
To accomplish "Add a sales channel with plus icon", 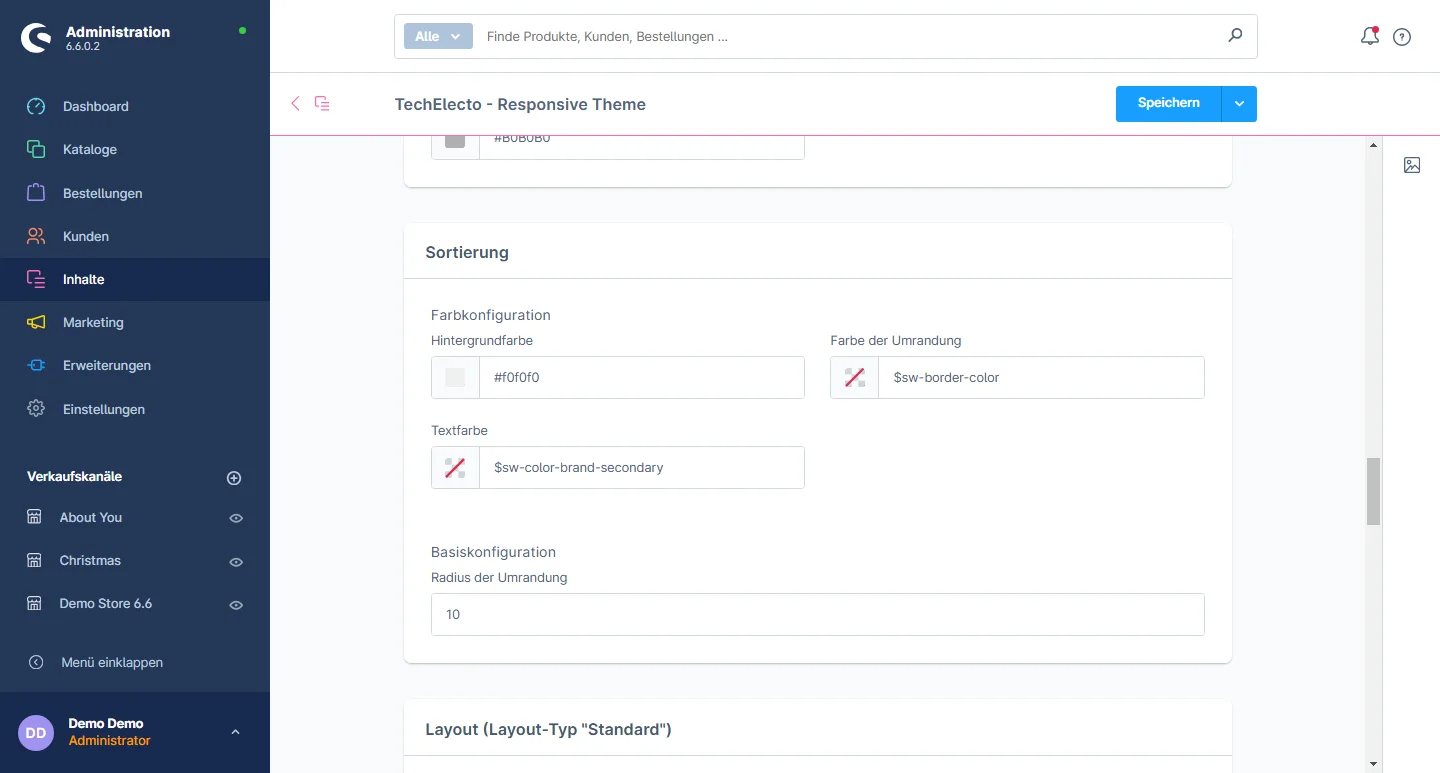I will pyautogui.click(x=234, y=478).
